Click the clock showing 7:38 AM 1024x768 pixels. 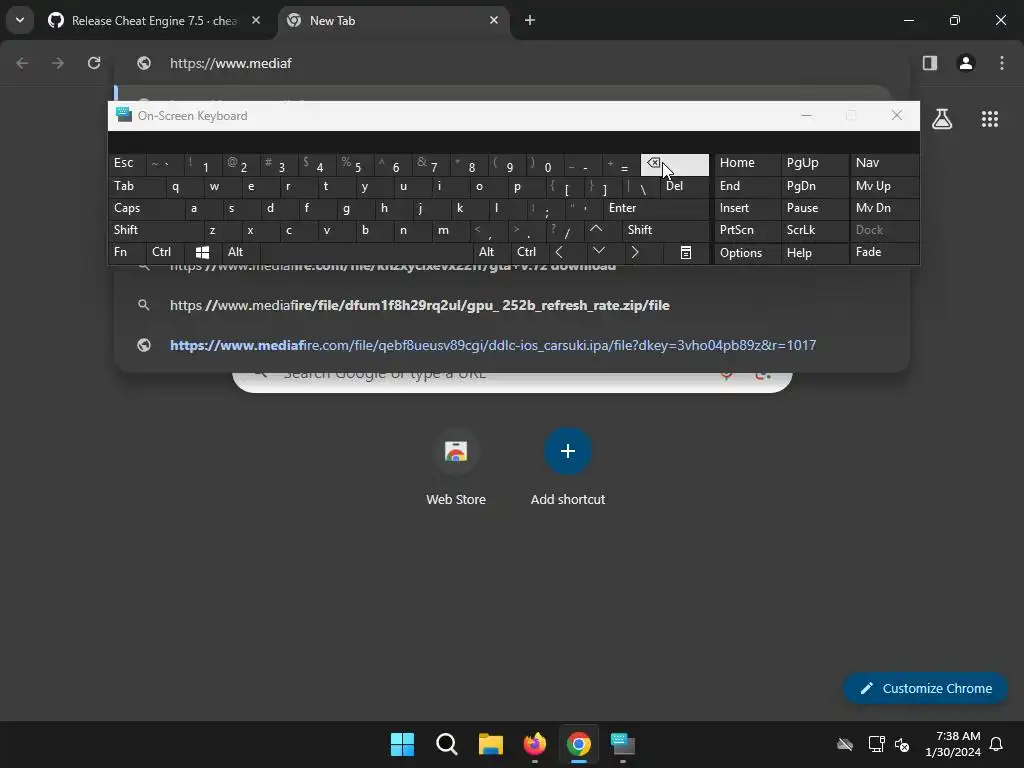coord(958,736)
